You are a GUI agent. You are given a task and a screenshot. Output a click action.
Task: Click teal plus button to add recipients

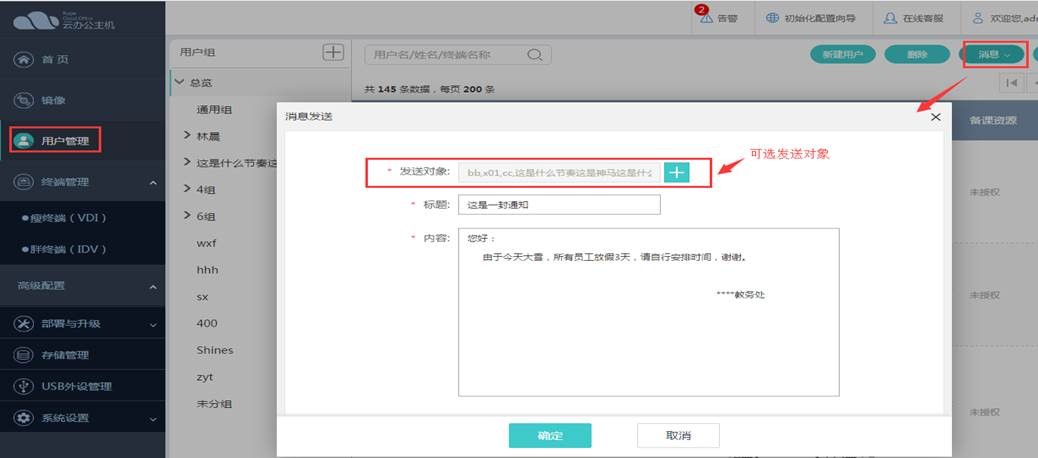point(677,172)
